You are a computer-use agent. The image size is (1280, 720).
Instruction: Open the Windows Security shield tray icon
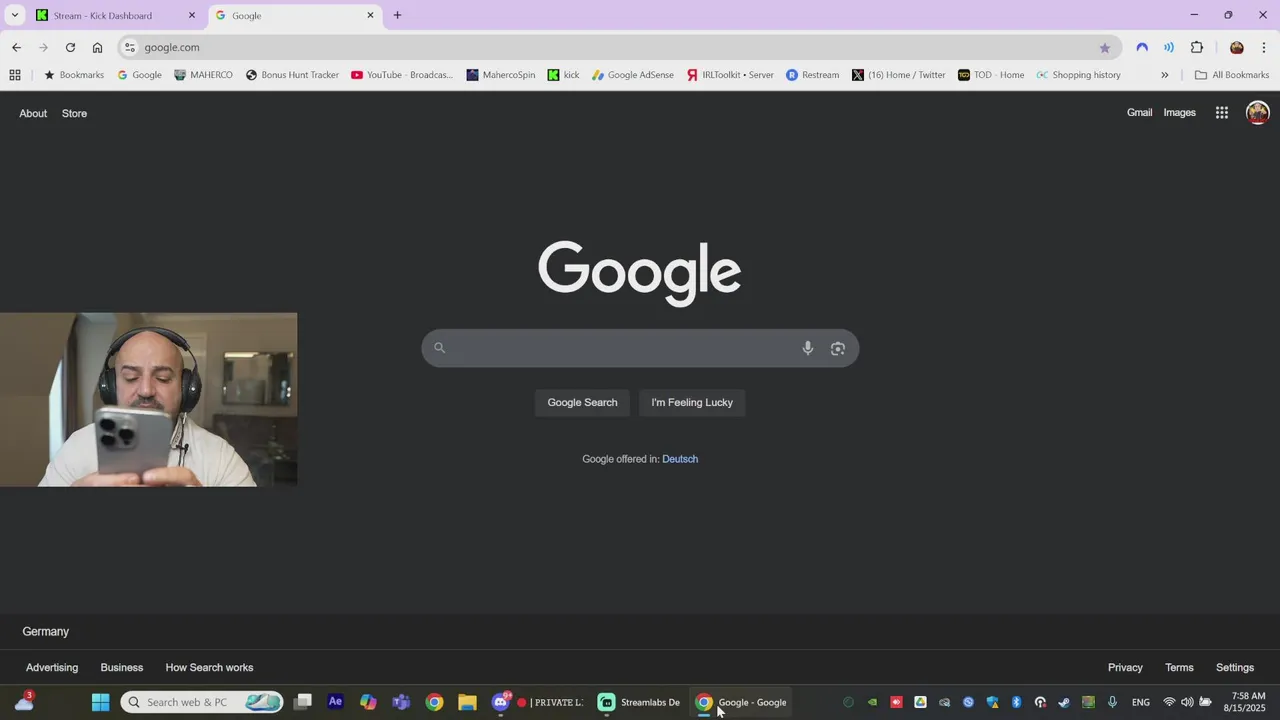[992, 702]
